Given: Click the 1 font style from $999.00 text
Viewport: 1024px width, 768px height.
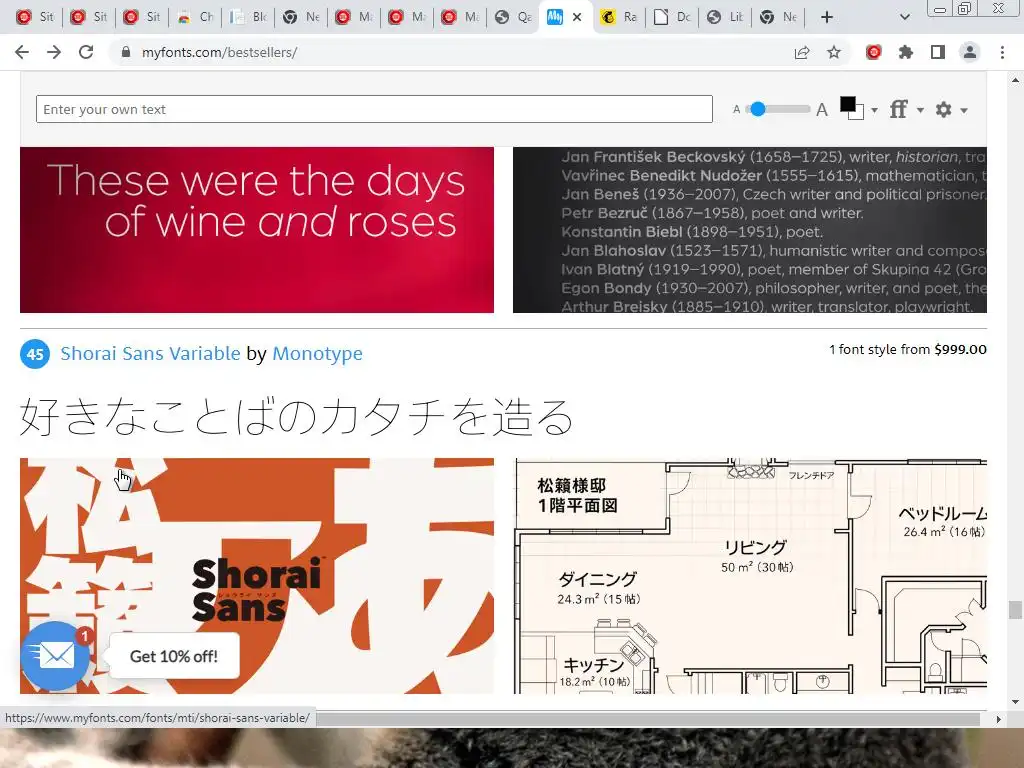Looking at the screenshot, I should coord(908,349).
